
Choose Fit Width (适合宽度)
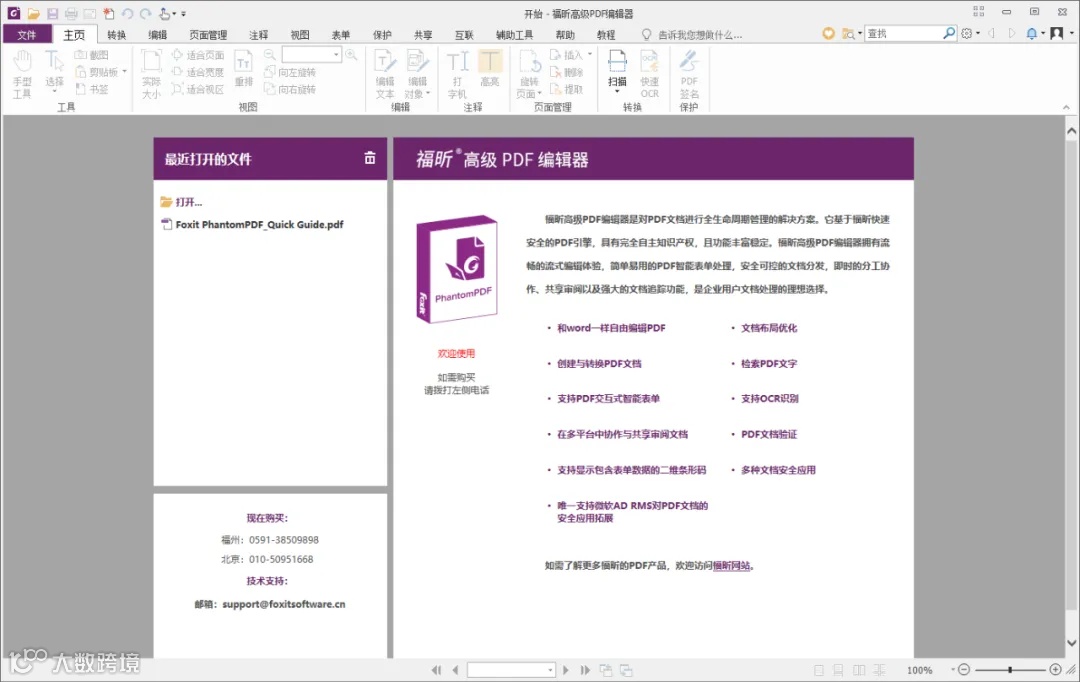[198, 72]
